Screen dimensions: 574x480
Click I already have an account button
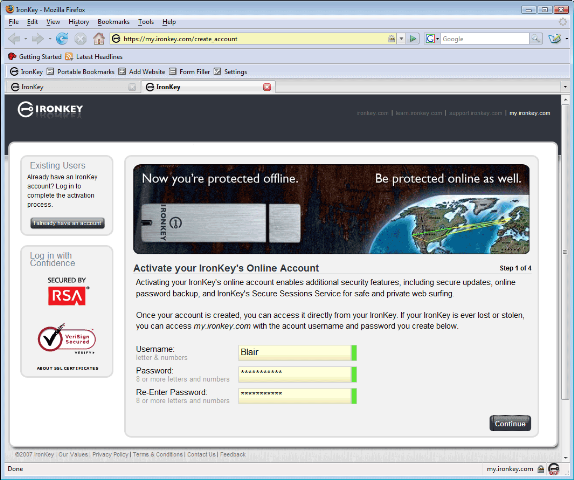click(67, 223)
